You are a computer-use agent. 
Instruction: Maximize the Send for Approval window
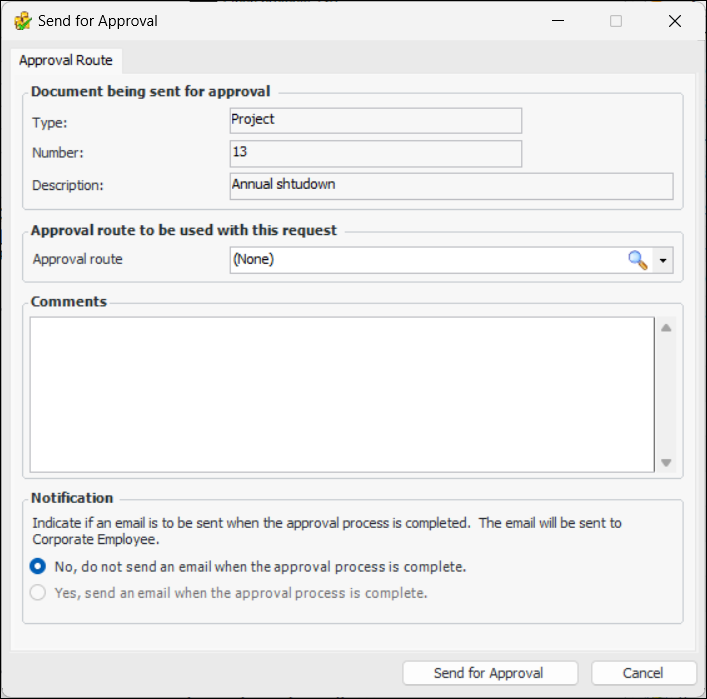(616, 21)
